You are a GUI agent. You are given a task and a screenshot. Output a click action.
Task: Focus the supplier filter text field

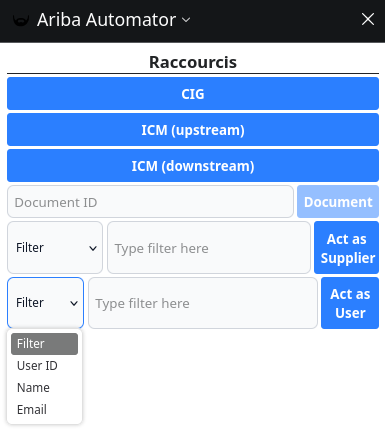[209, 248]
